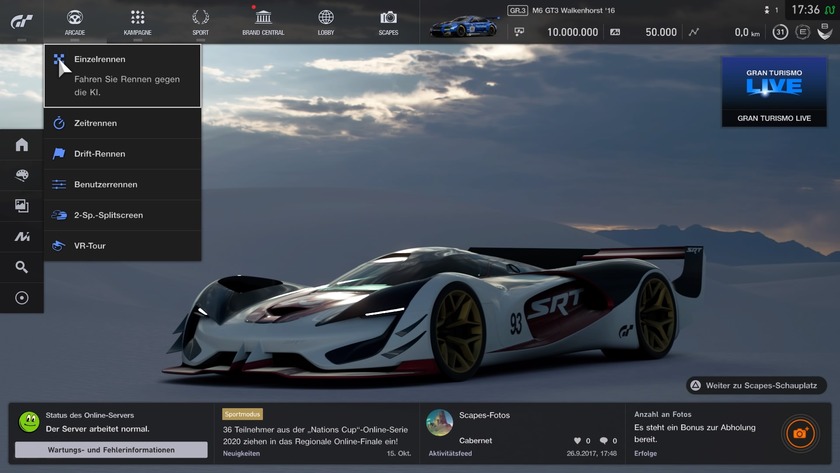Viewport: 840px width, 473px height.
Task: Click the controller player count indicator
Action: pos(771,10)
